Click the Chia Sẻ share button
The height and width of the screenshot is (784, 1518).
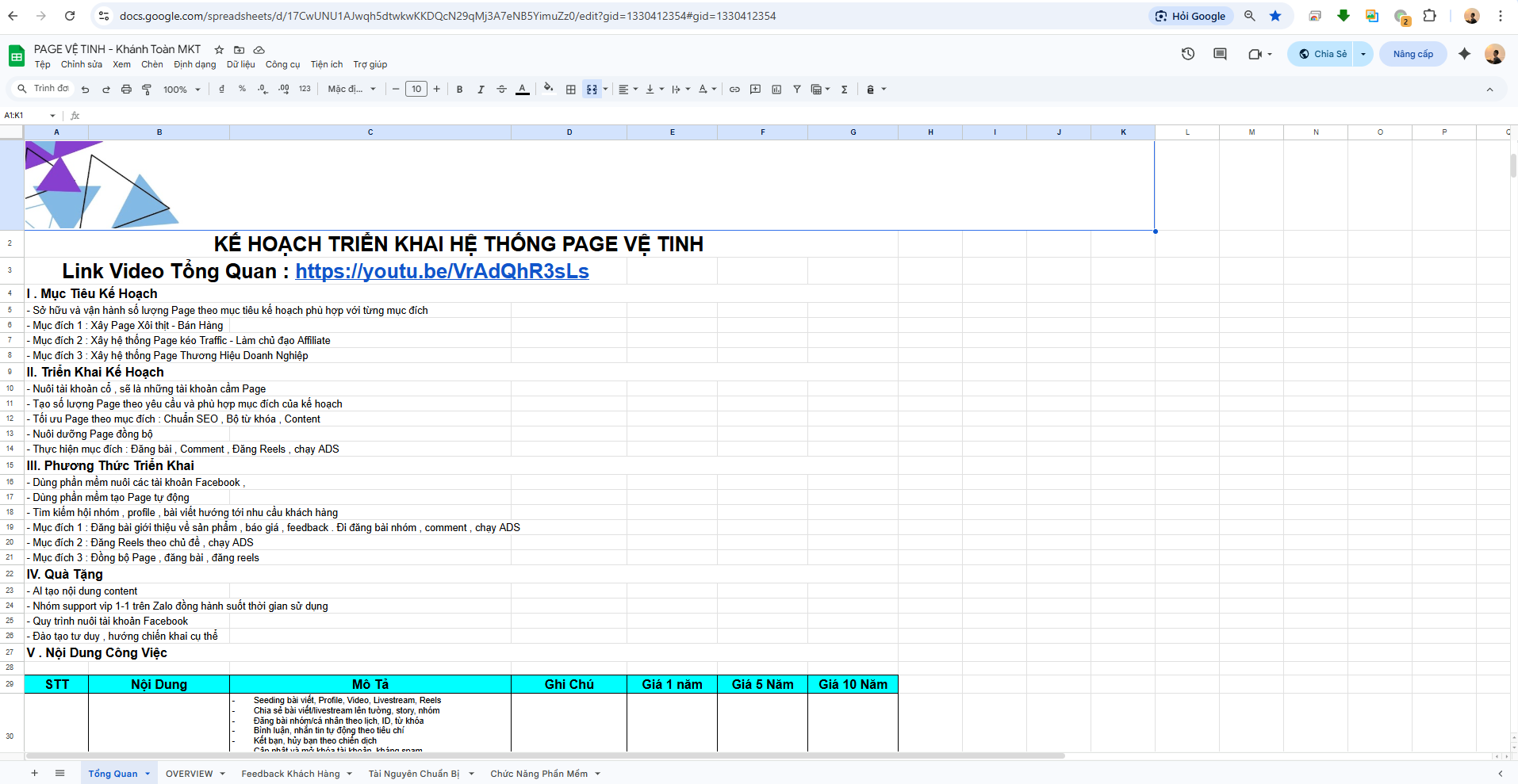[x=1321, y=54]
